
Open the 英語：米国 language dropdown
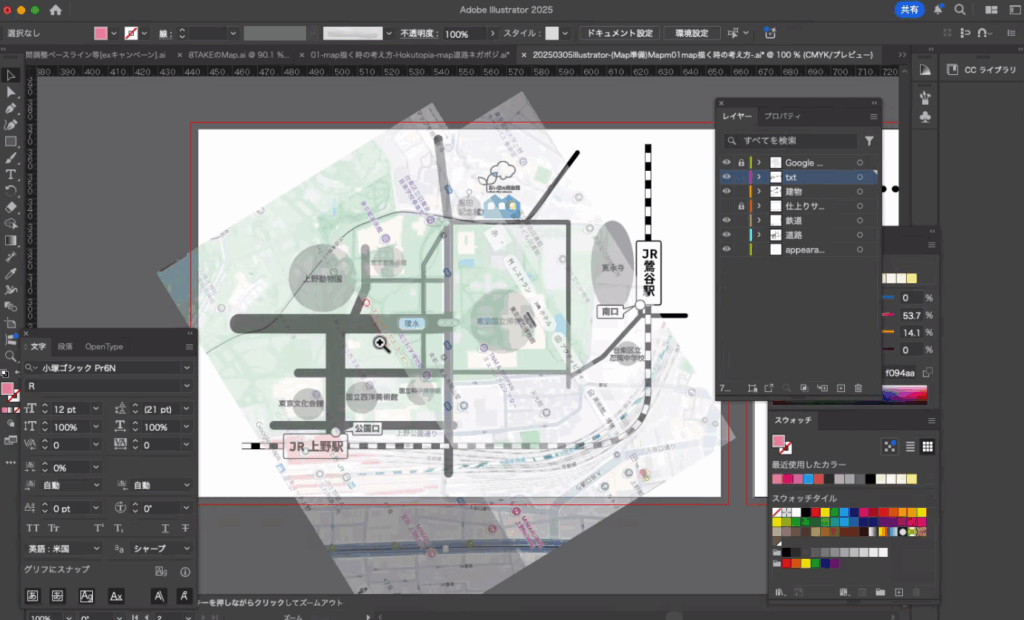tap(62, 548)
